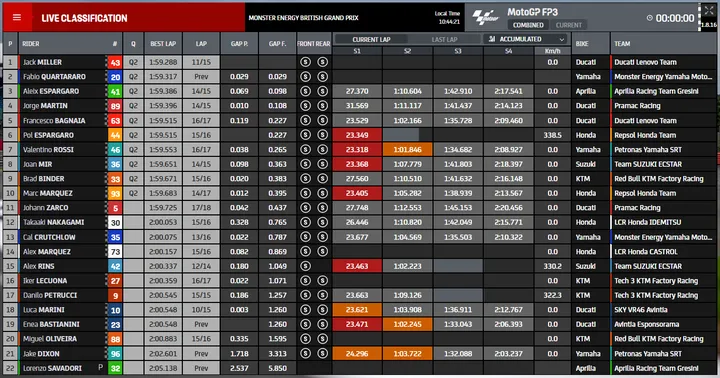This screenshot has height=378, width=720.
Task: Click number badge 46 of Valentino ROSSI
Action: coord(115,150)
